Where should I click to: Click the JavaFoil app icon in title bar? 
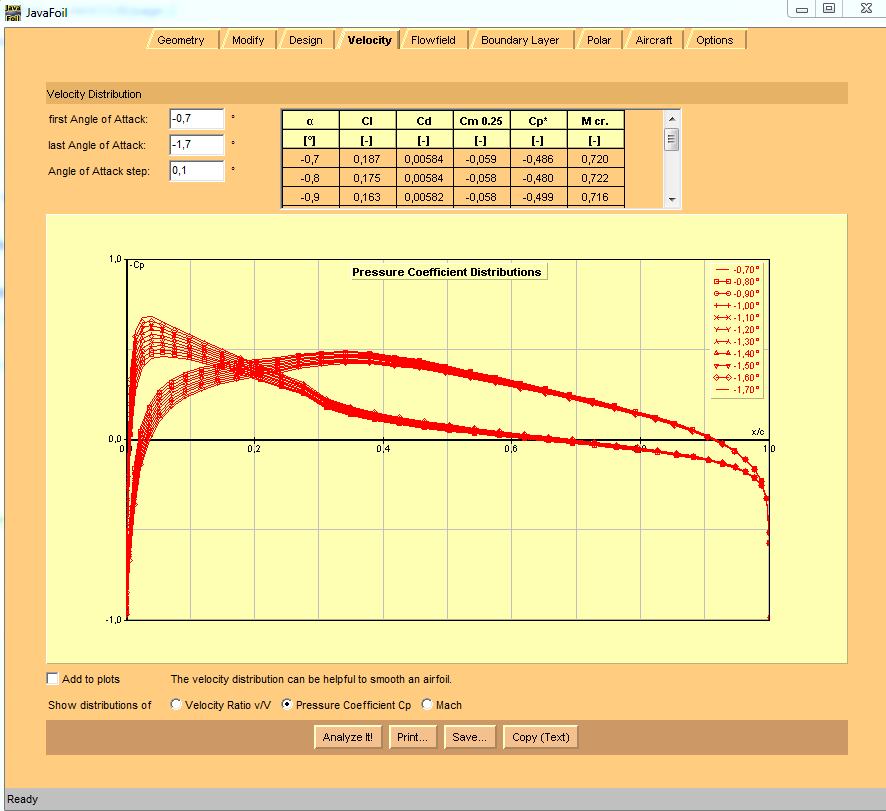pos(12,10)
